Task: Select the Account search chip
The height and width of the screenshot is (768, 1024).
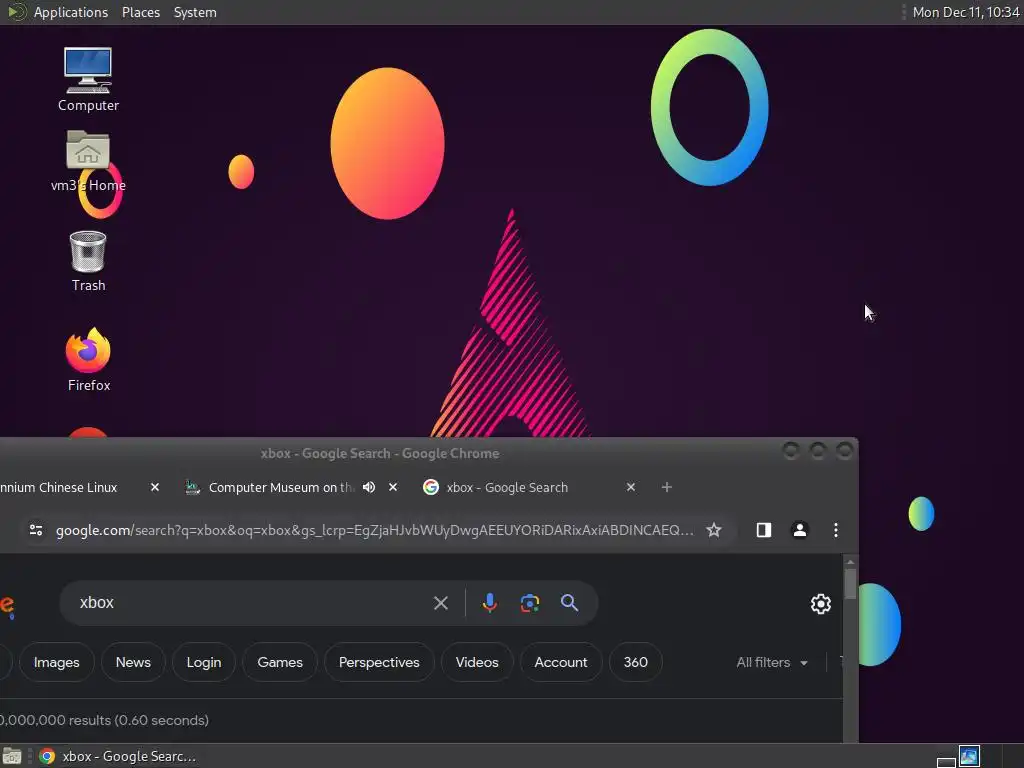Action: [x=561, y=662]
